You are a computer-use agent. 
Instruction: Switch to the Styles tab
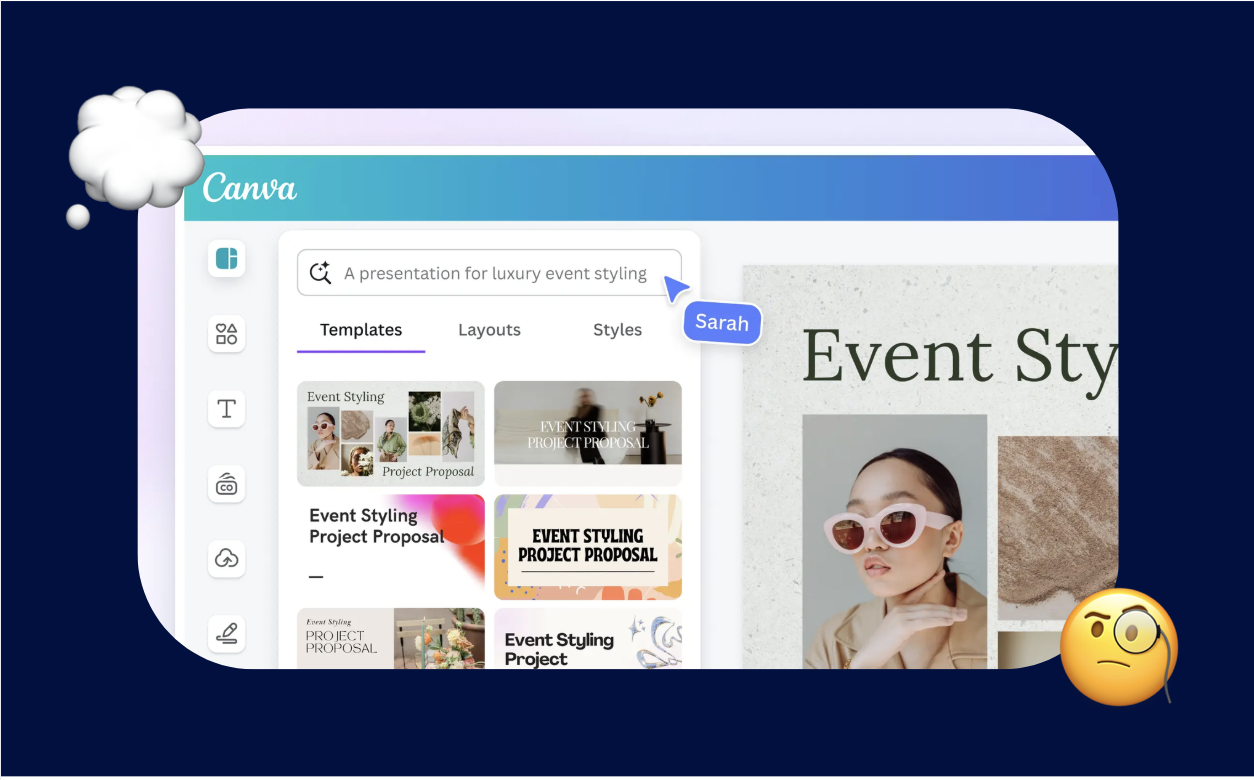coord(617,330)
